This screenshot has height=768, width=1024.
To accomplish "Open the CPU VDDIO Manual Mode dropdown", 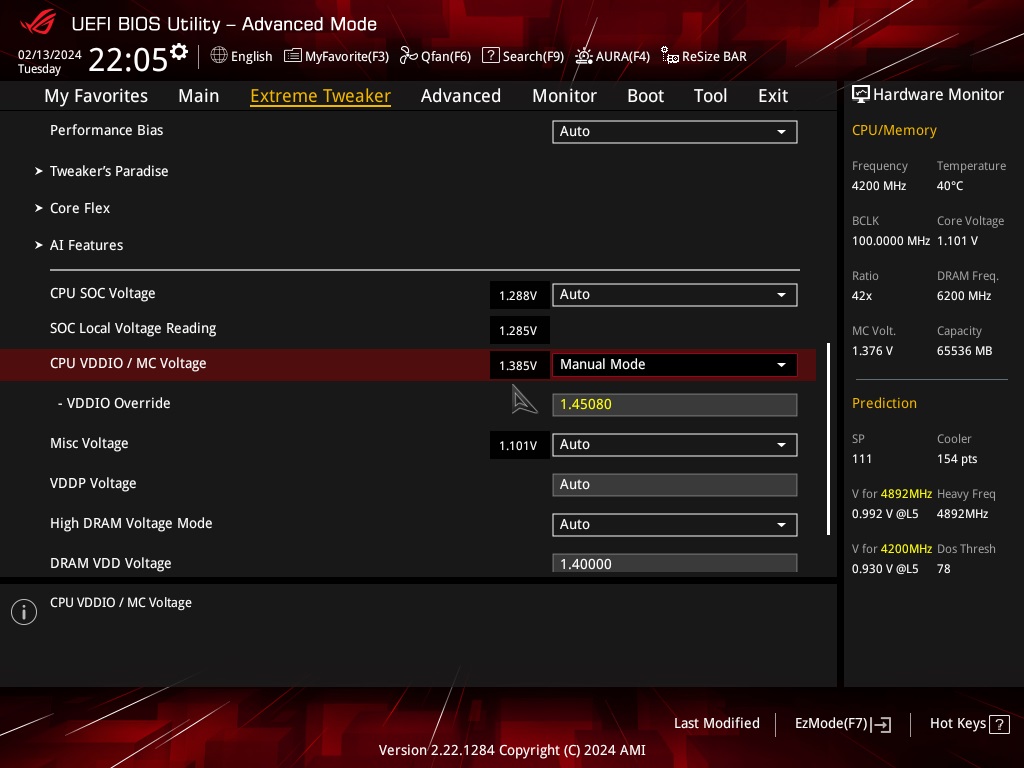I will tap(674, 364).
